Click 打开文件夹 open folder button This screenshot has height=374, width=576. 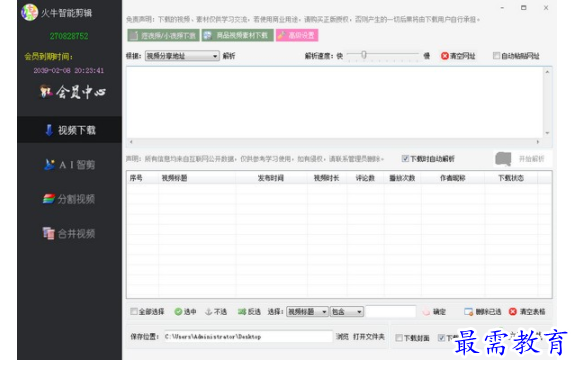369,337
